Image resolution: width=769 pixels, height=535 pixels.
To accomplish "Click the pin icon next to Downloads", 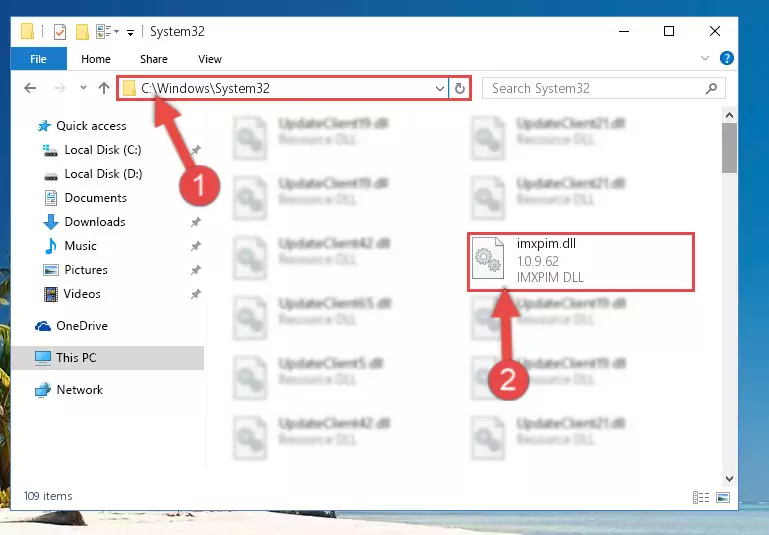I will (x=196, y=222).
